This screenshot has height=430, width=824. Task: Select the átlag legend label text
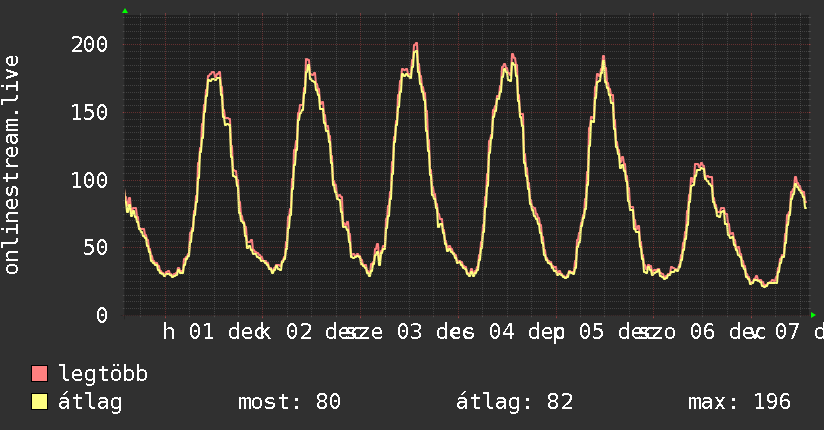click(x=91, y=402)
